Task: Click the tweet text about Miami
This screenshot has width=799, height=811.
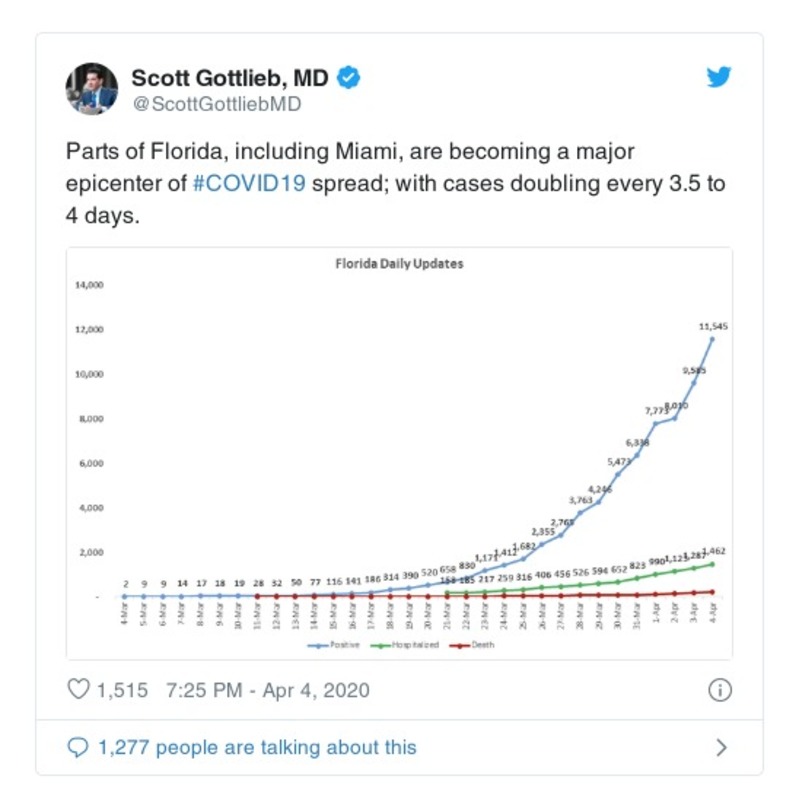Action: [395, 183]
